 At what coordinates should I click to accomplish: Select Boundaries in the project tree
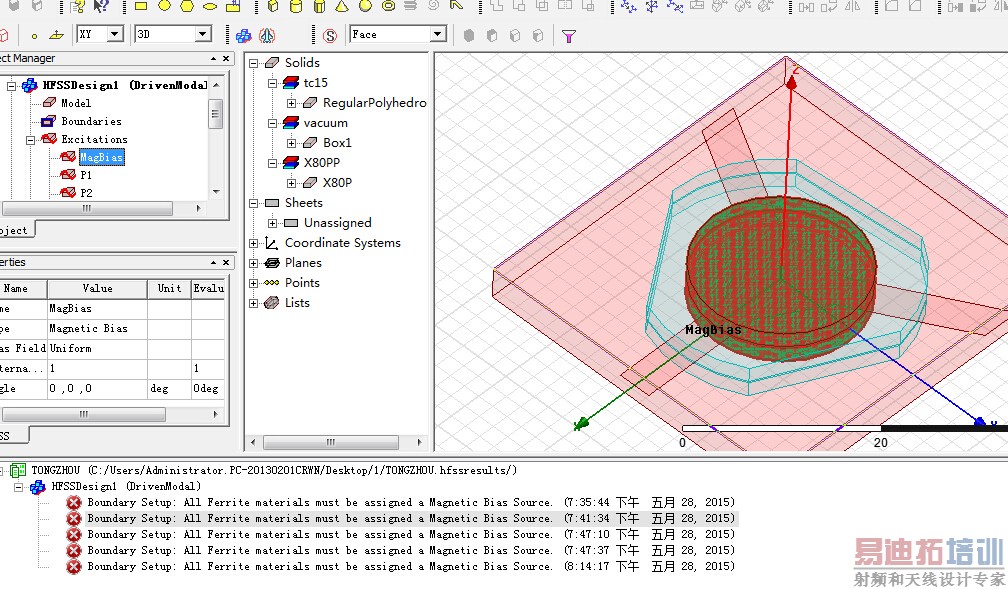pos(91,121)
